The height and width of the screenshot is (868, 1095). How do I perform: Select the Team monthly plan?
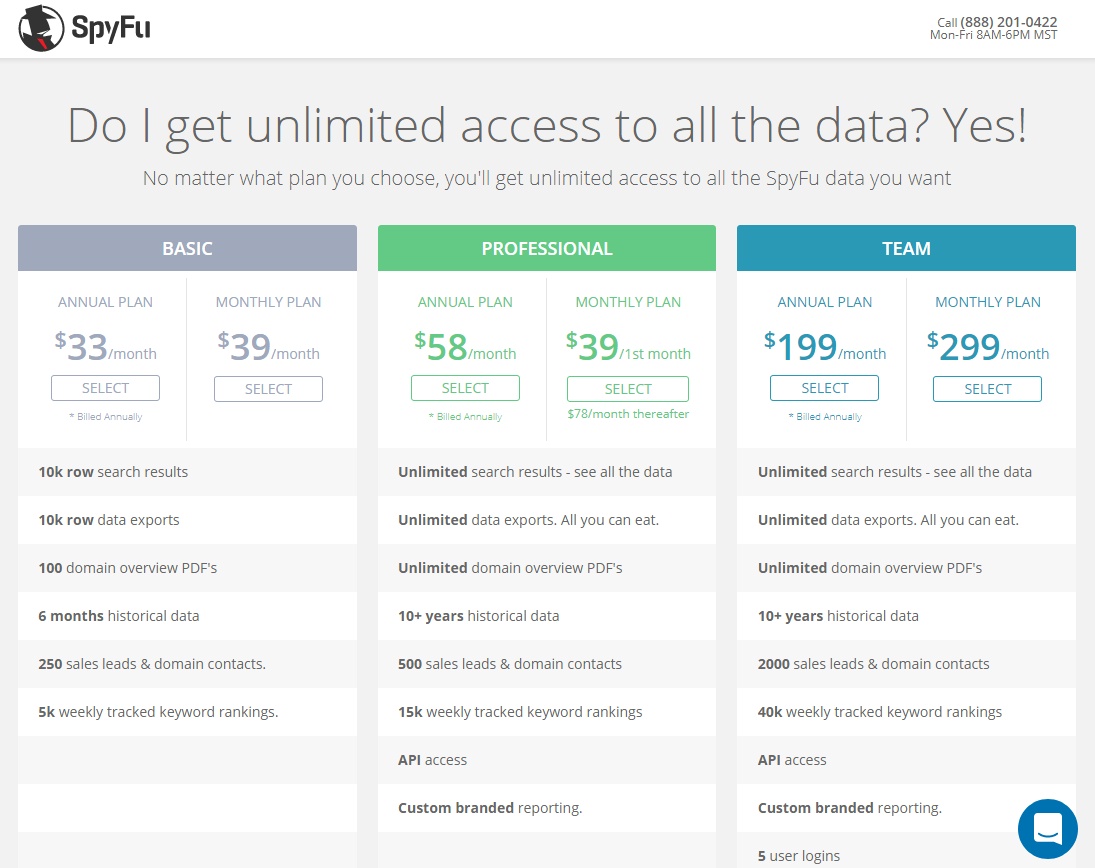987,389
